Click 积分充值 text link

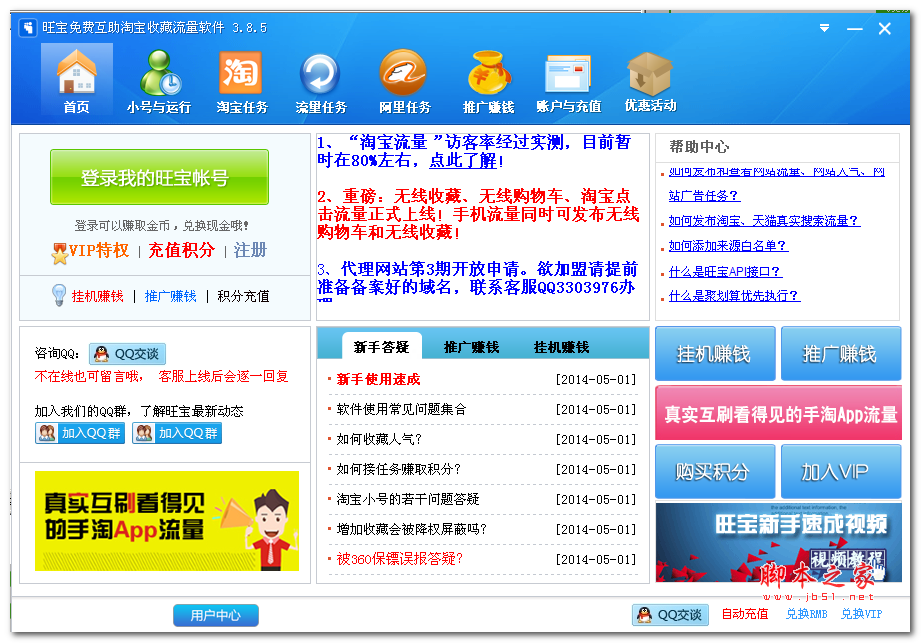(x=243, y=296)
